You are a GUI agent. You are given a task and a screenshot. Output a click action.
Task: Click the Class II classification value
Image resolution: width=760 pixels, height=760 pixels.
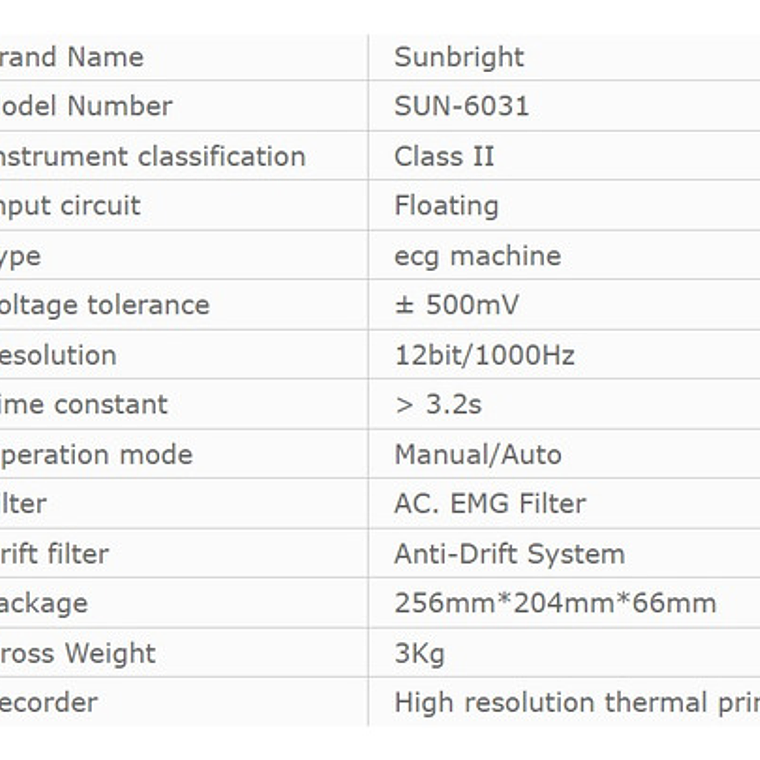(444, 156)
